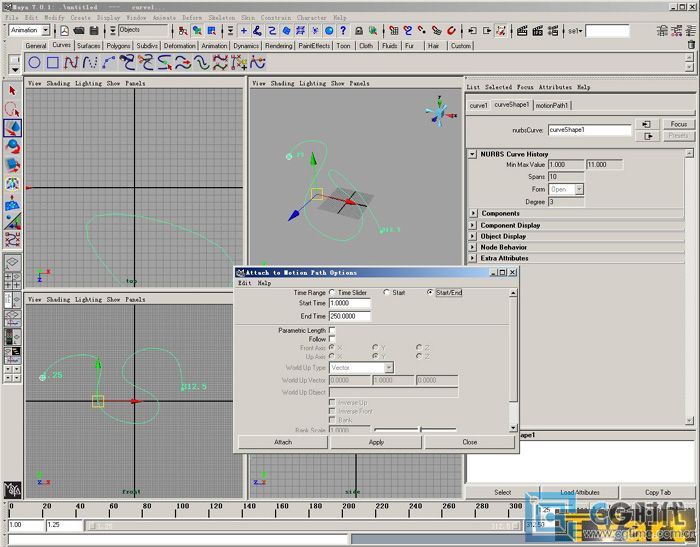Click the magnet make live icon
The height and width of the screenshot is (547, 700).
click(x=451, y=30)
